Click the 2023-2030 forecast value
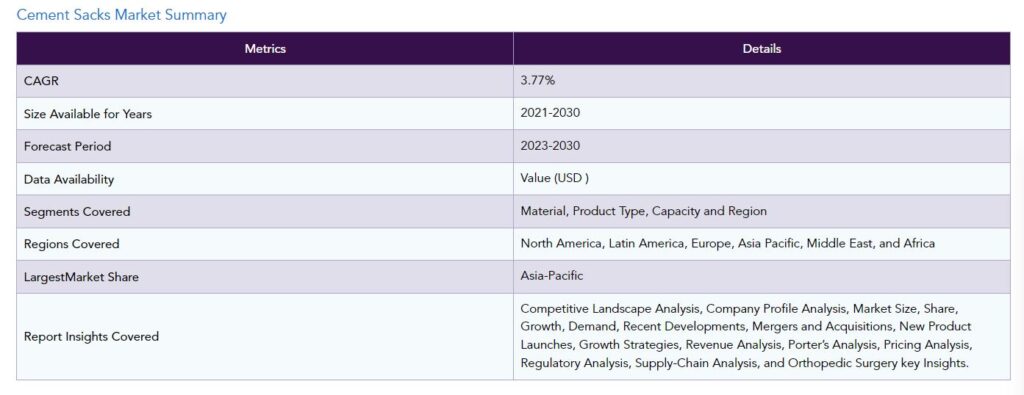Screen dimensions: 1024x395 pyautogui.click(x=550, y=146)
